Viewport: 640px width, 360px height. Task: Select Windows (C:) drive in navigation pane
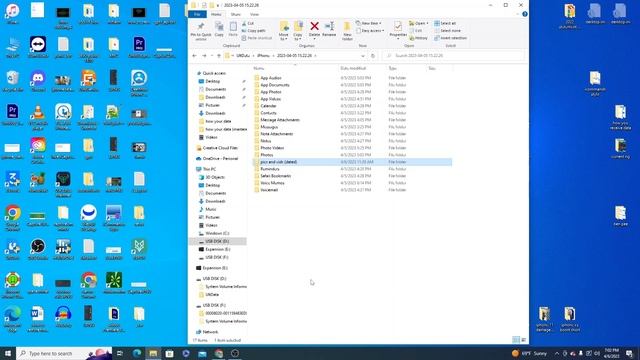[x=217, y=233]
